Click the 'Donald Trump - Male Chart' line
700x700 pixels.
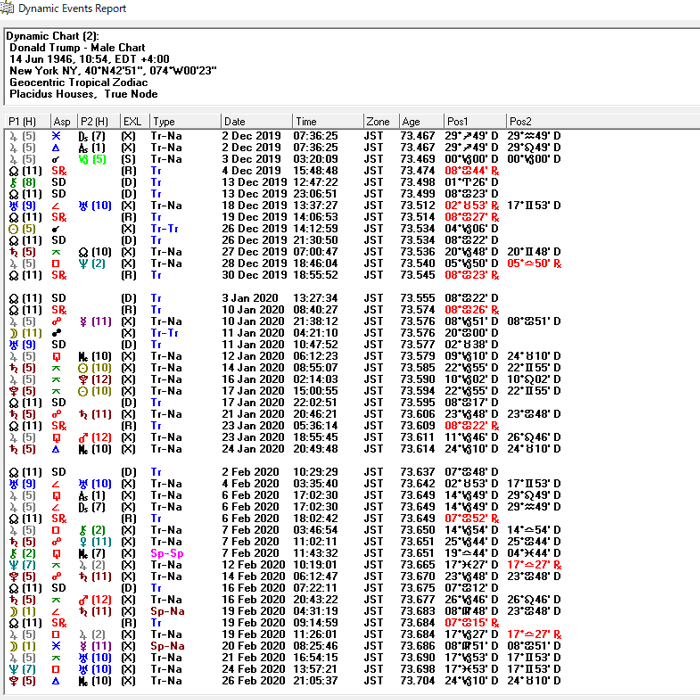(77, 48)
